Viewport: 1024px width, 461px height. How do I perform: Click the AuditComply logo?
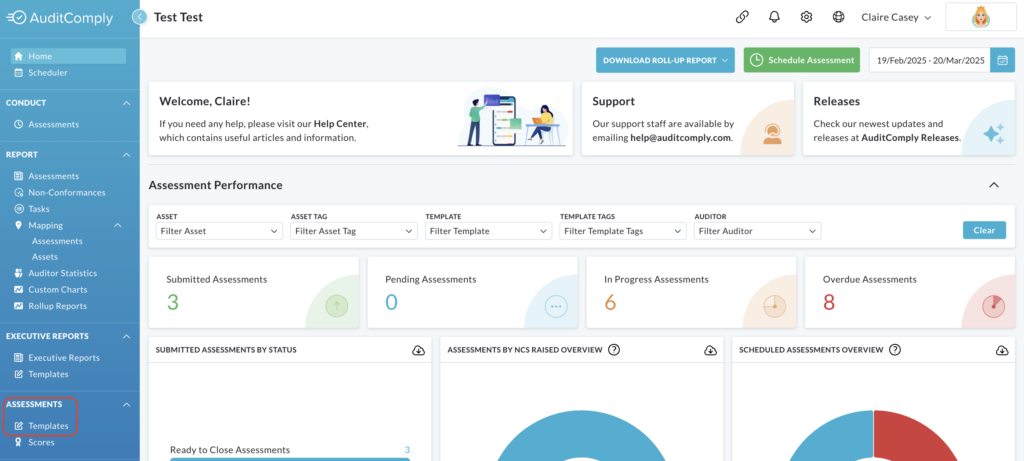59,18
